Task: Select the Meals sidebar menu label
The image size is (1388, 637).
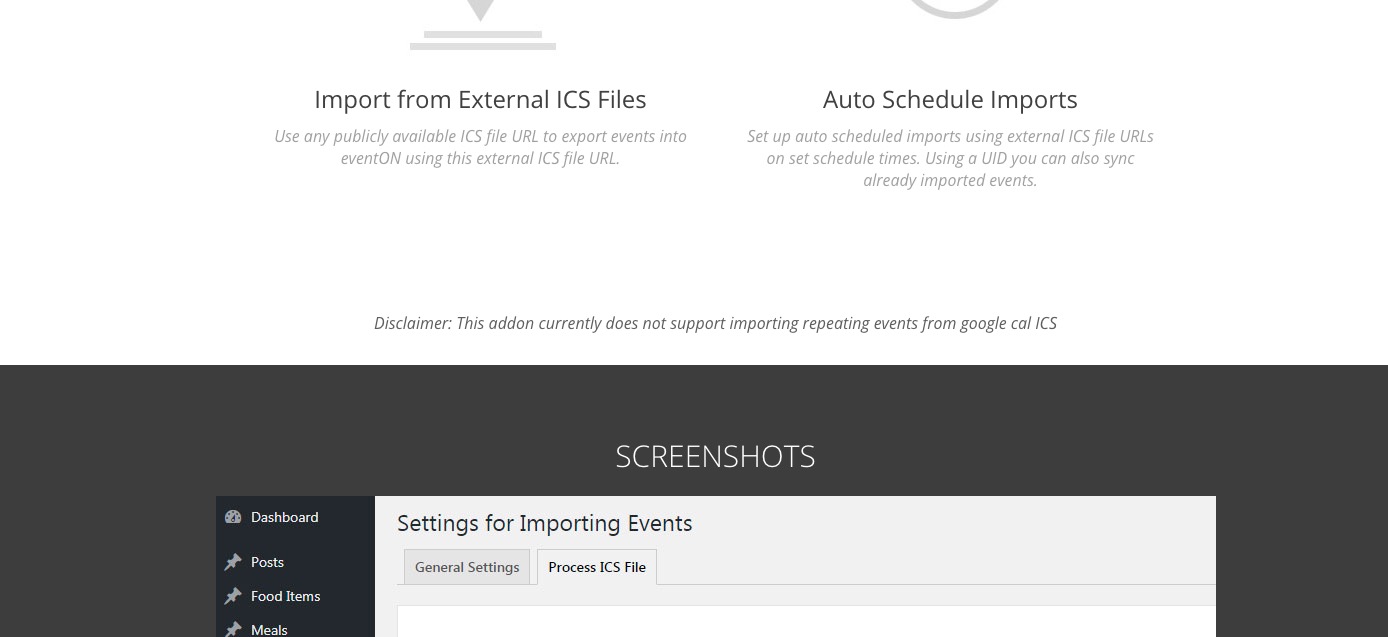Action: click(x=269, y=629)
